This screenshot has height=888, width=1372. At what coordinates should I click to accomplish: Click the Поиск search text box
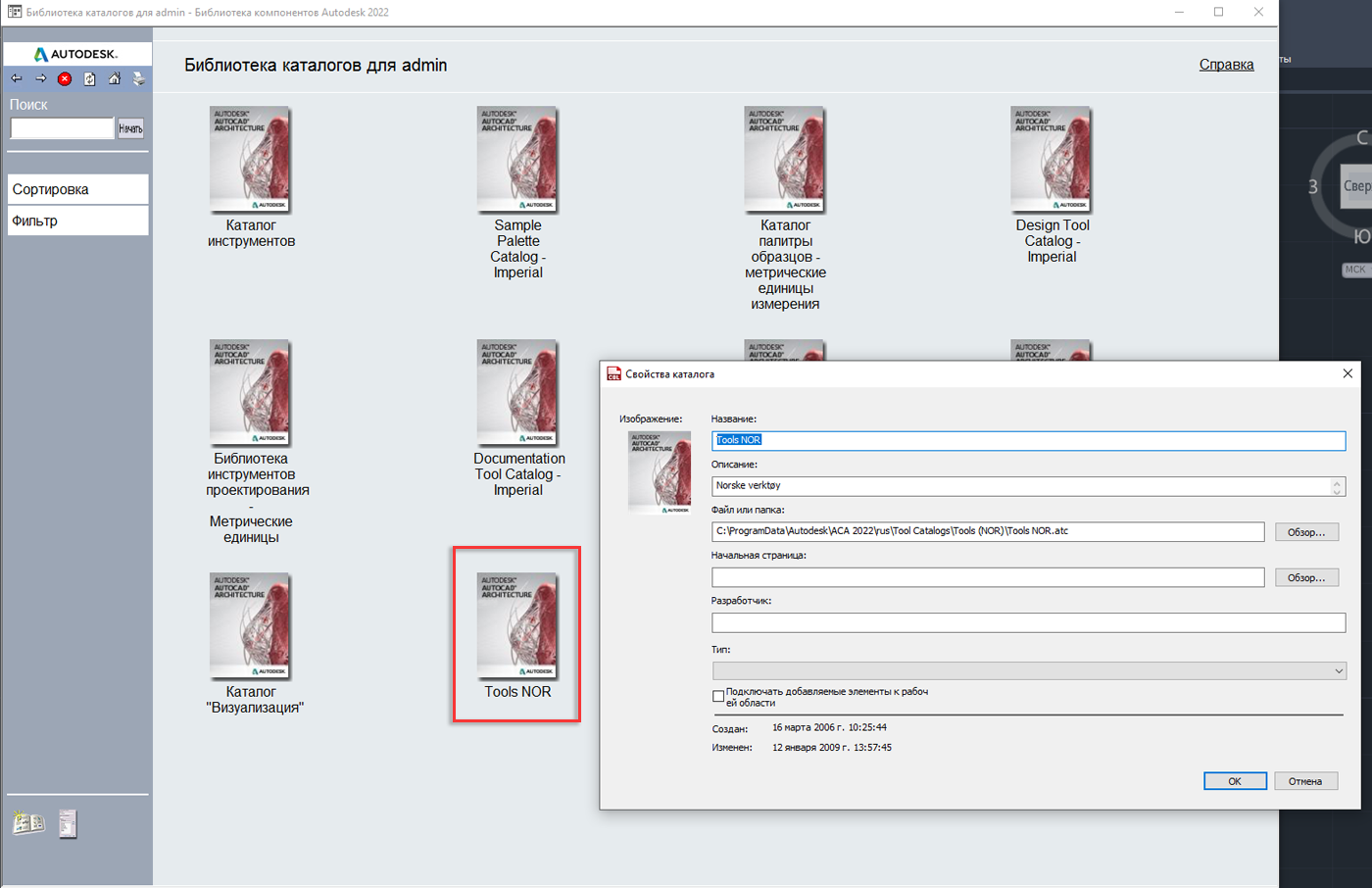[x=62, y=128]
